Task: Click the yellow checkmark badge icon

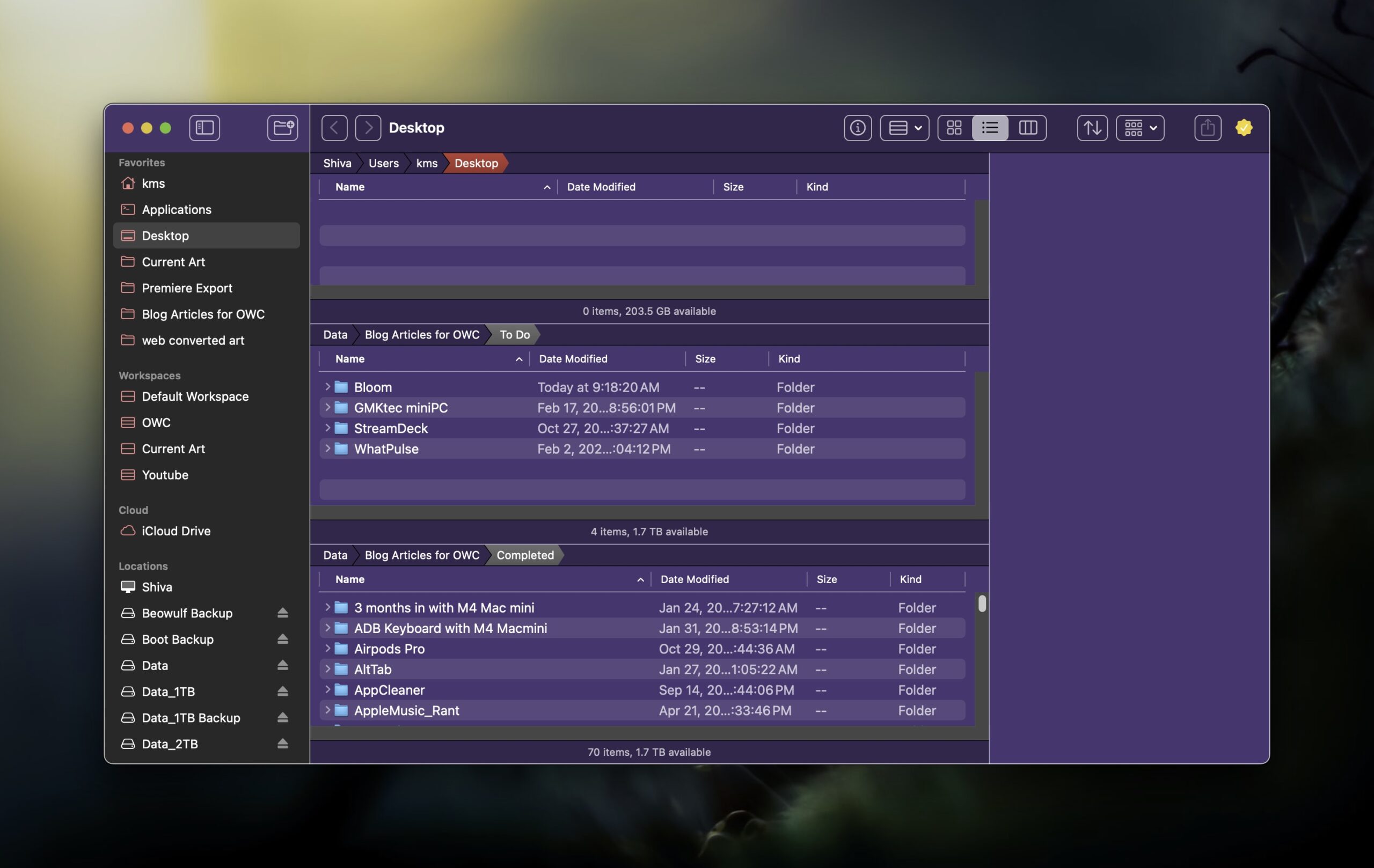Action: pyautogui.click(x=1244, y=128)
